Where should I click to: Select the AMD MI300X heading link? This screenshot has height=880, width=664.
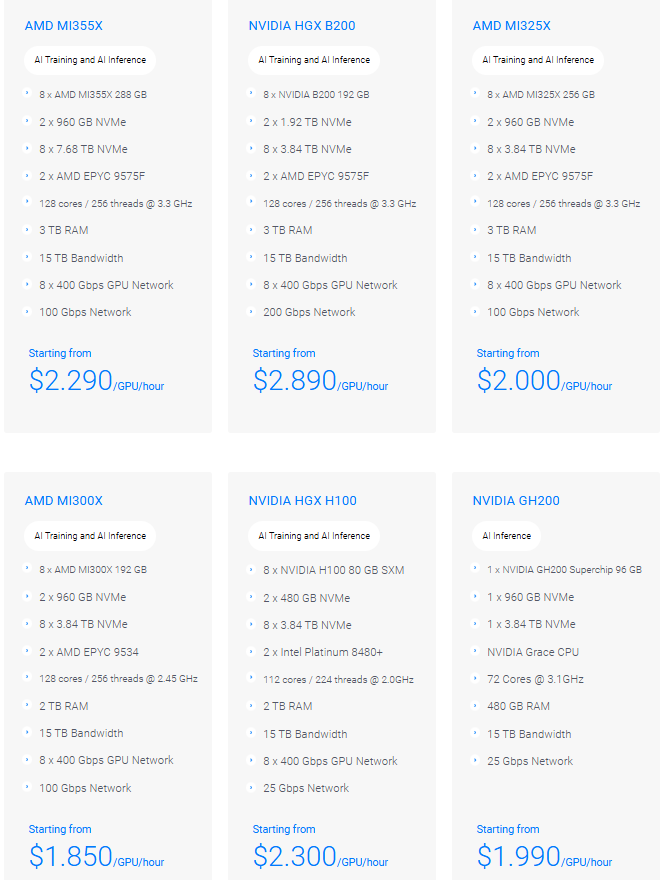click(x=64, y=501)
